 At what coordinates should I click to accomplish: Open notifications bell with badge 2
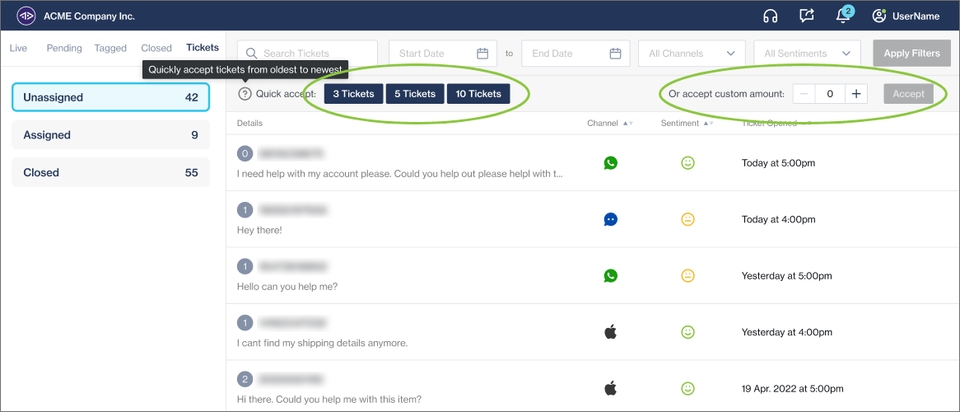[x=844, y=16]
